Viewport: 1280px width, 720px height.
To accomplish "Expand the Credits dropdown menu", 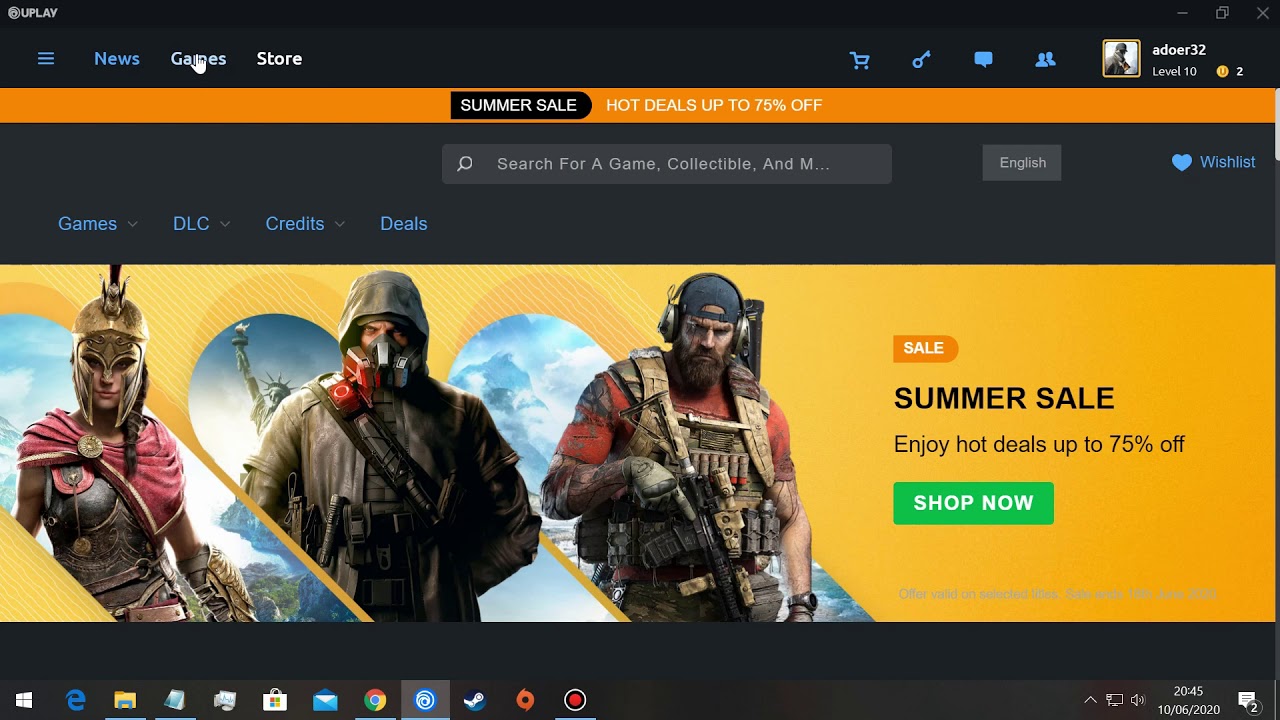I will coord(305,224).
